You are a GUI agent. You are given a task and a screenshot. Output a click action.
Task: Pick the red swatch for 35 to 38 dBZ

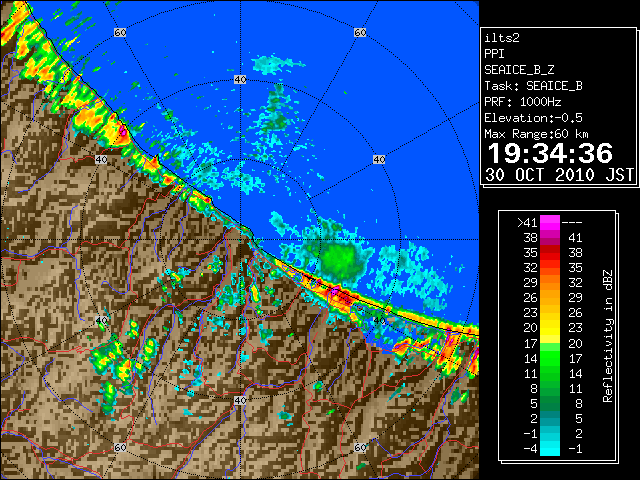[x=550, y=253]
